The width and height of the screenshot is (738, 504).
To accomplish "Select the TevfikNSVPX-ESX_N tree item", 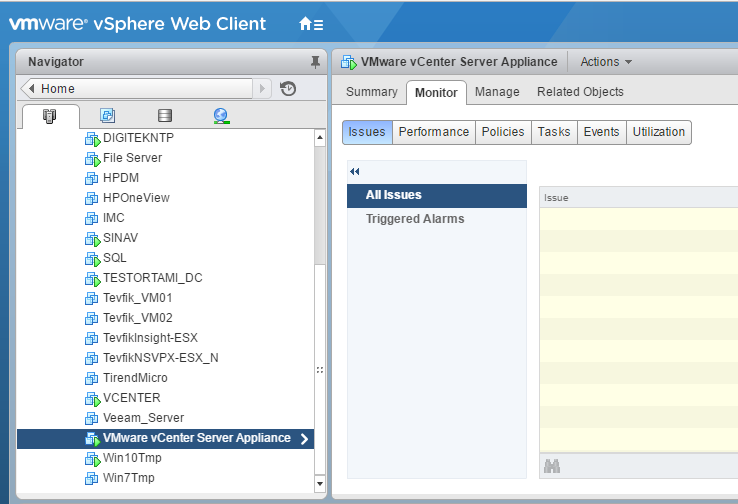I will [x=151, y=359].
